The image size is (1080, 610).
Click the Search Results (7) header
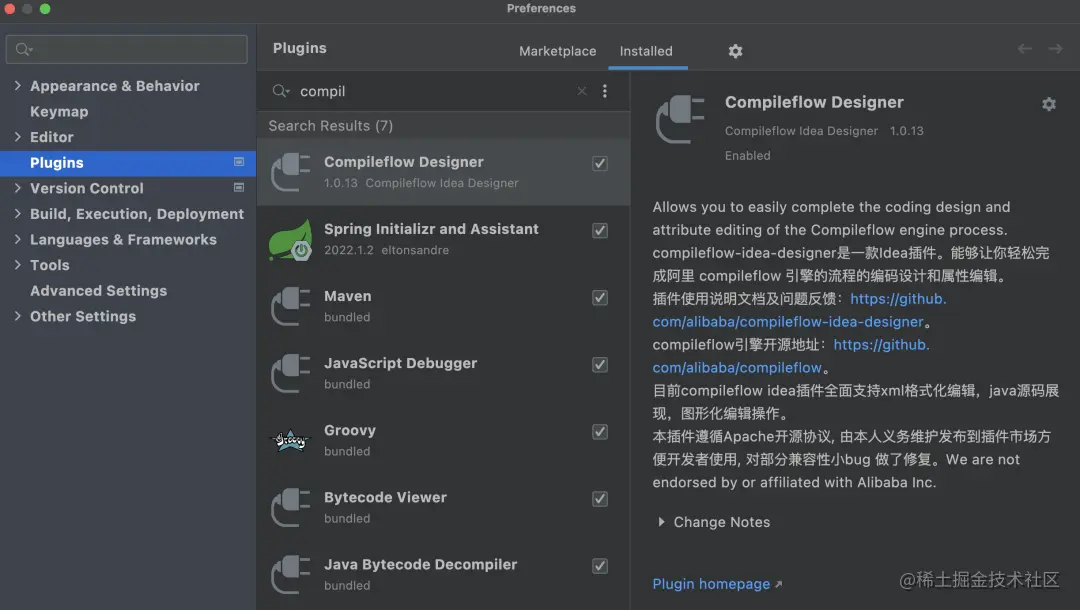331,126
